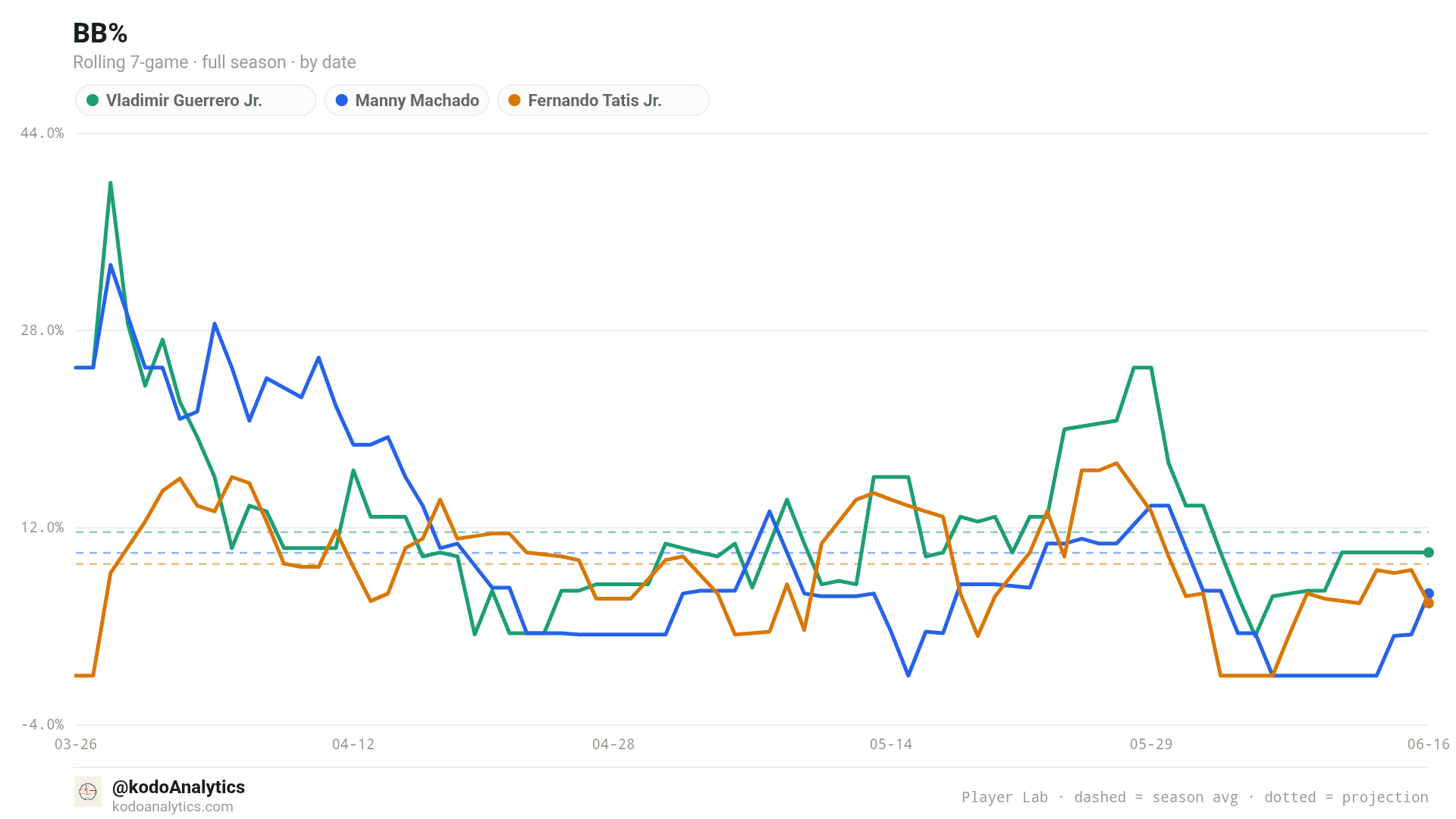Open the @kodoAnalytics handle

(x=178, y=787)
